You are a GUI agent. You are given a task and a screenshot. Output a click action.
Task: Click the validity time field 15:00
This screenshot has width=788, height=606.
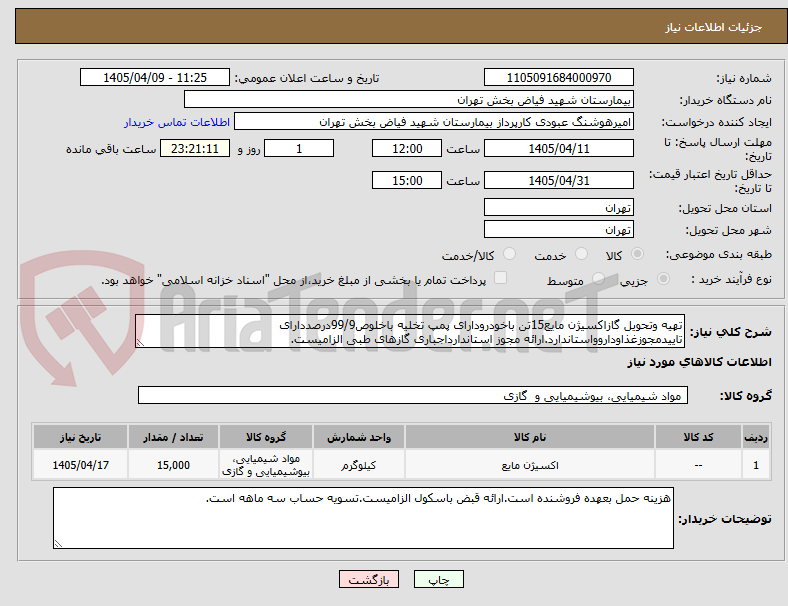[x=407, y=180]
